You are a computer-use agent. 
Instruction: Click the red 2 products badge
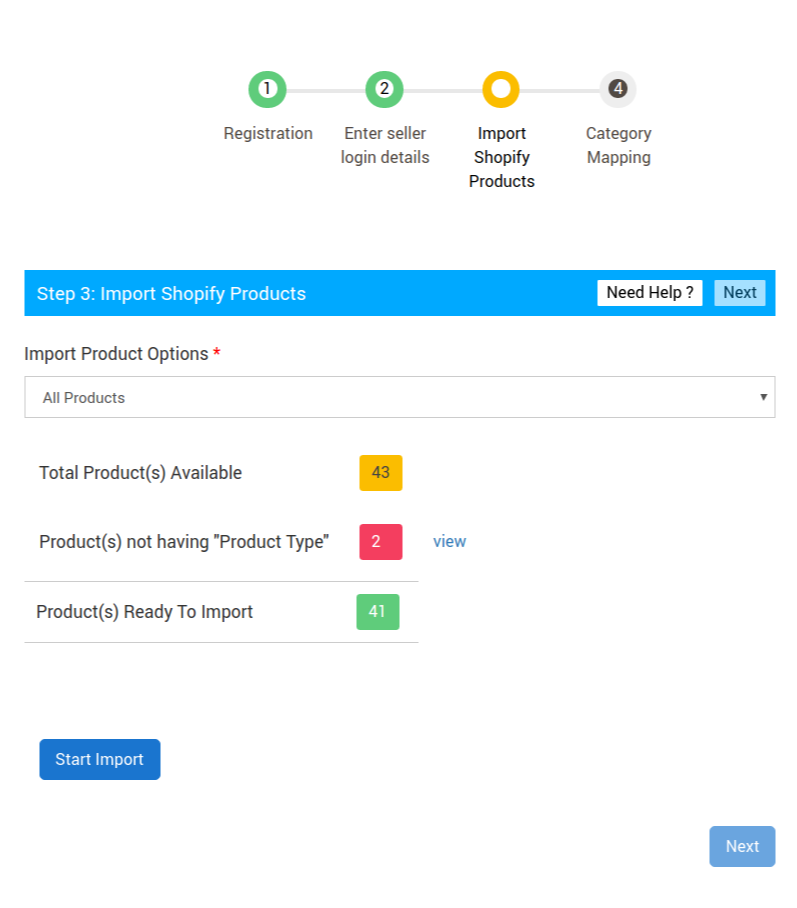[381, 541]
